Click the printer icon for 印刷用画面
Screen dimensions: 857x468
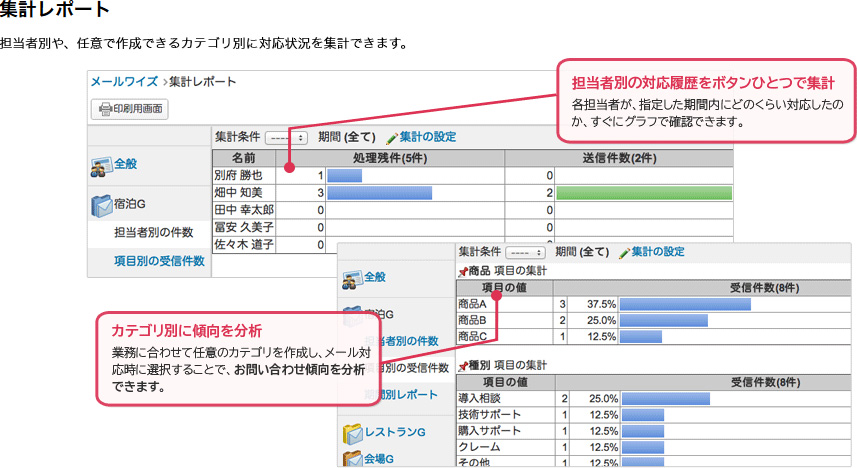[102, 109]
